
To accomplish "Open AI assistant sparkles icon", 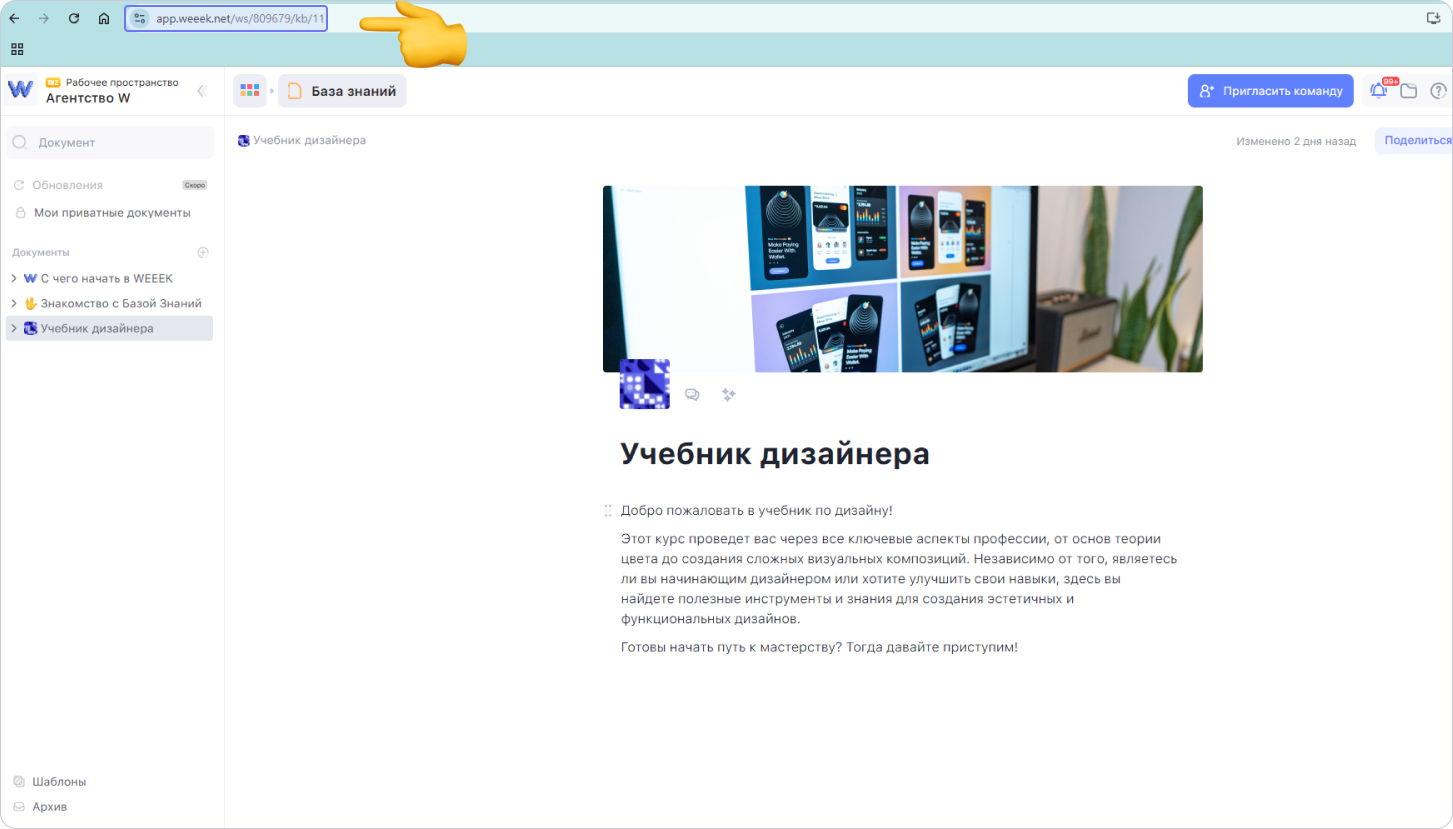I will pyautogui.click(x=729, y=395).
